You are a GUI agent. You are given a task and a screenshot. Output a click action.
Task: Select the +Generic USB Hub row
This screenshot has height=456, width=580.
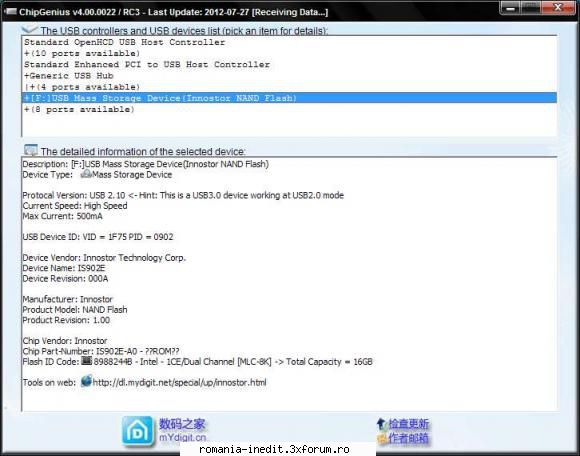tap(289, 76)
